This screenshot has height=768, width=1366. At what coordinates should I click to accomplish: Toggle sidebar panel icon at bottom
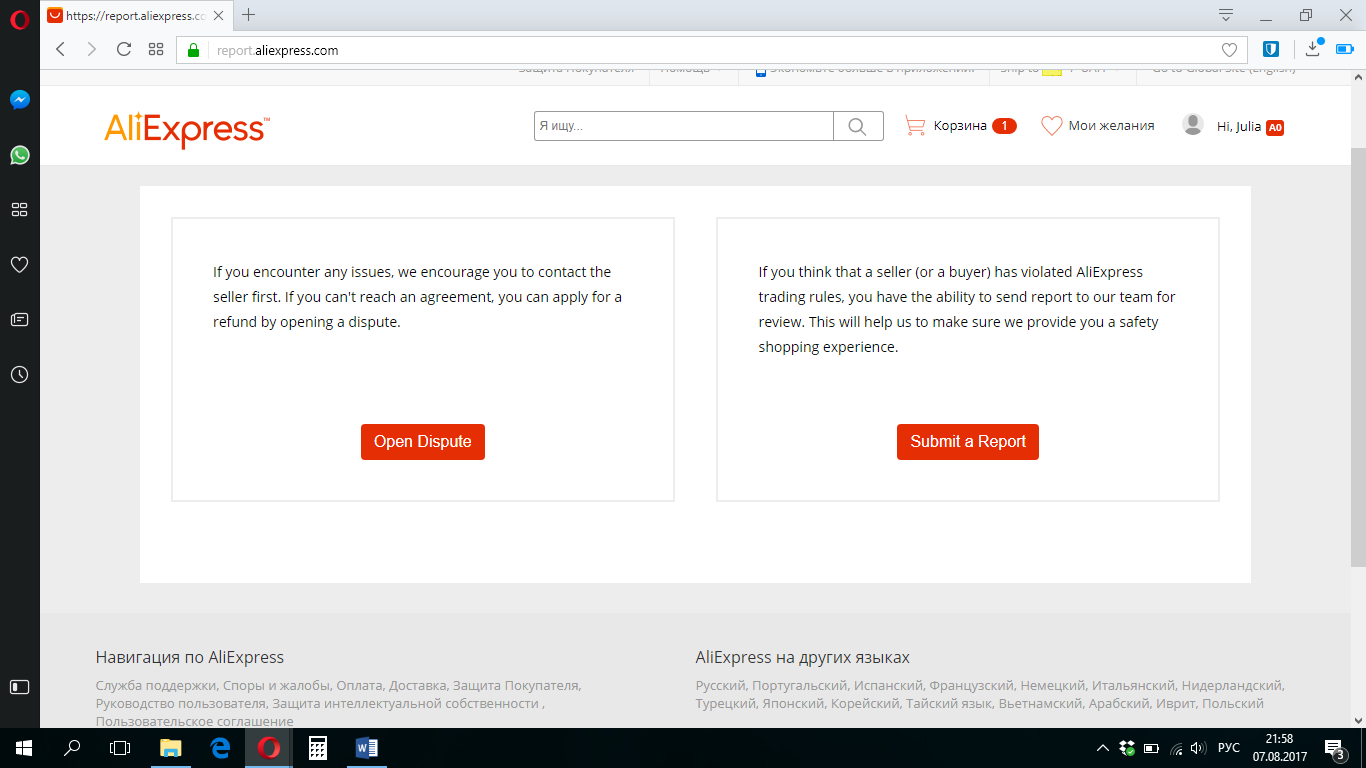19,687
